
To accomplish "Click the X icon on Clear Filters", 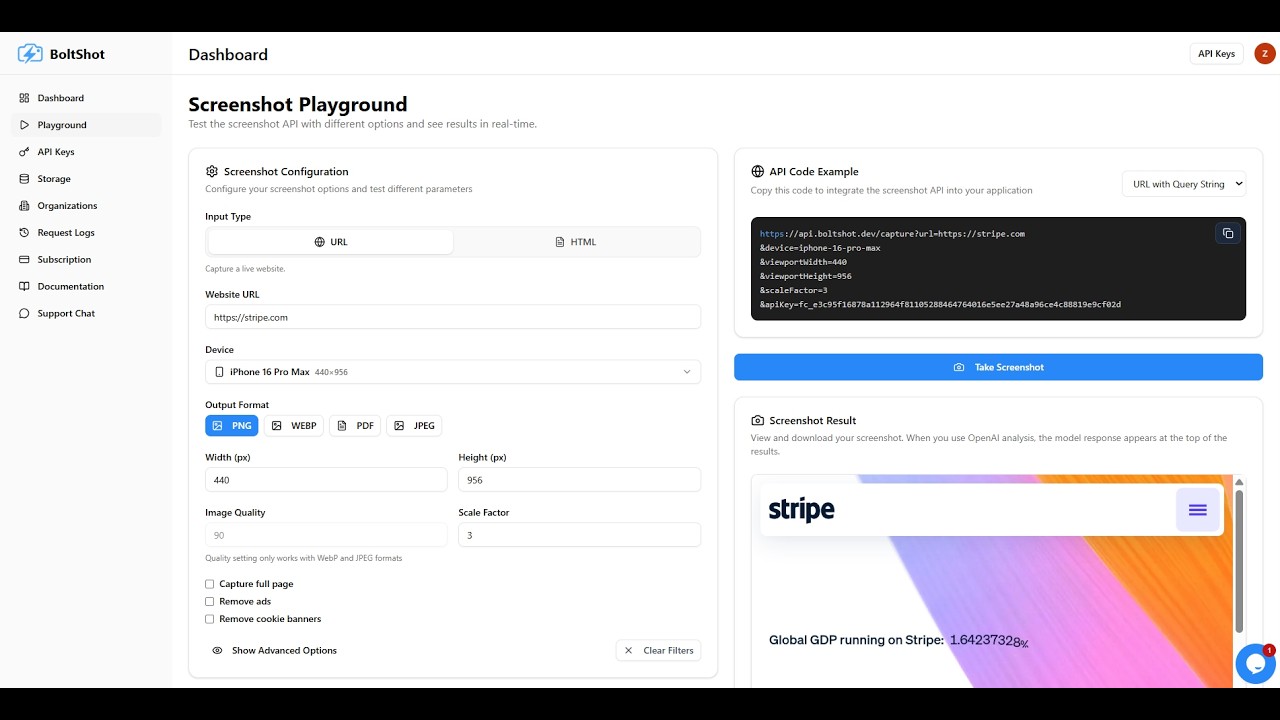I will click(x=629, y=651).
